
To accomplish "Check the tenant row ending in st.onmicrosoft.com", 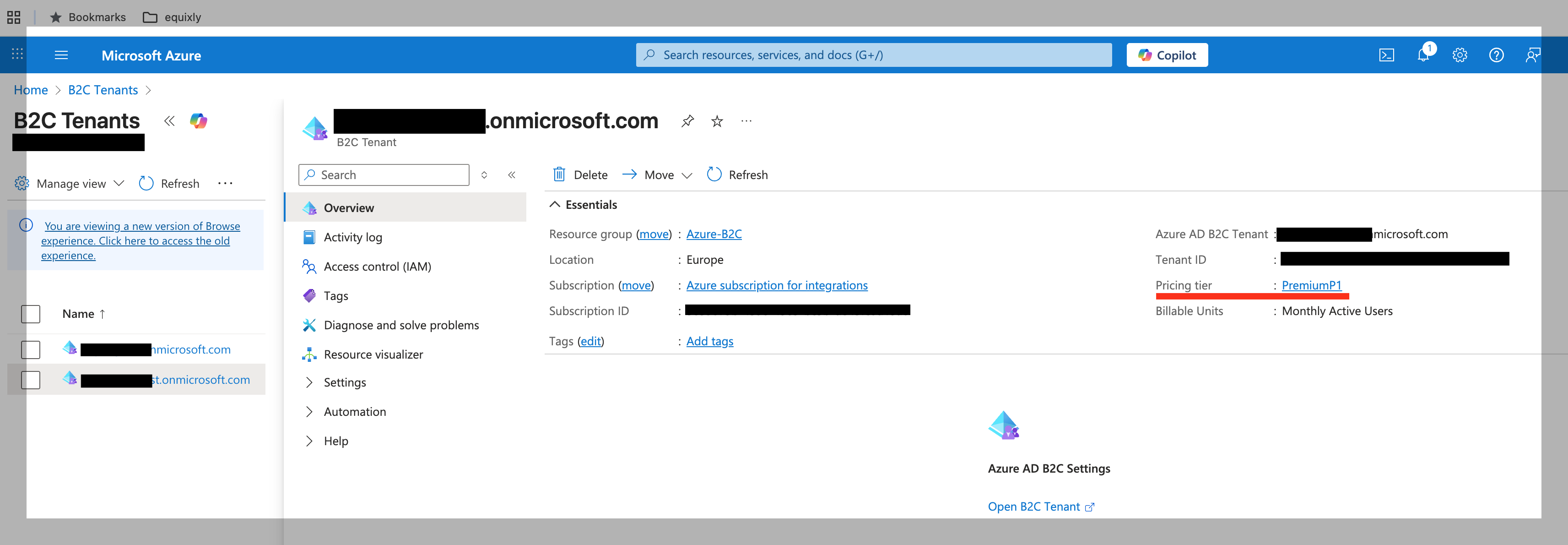I will click(x=30, y=380).
